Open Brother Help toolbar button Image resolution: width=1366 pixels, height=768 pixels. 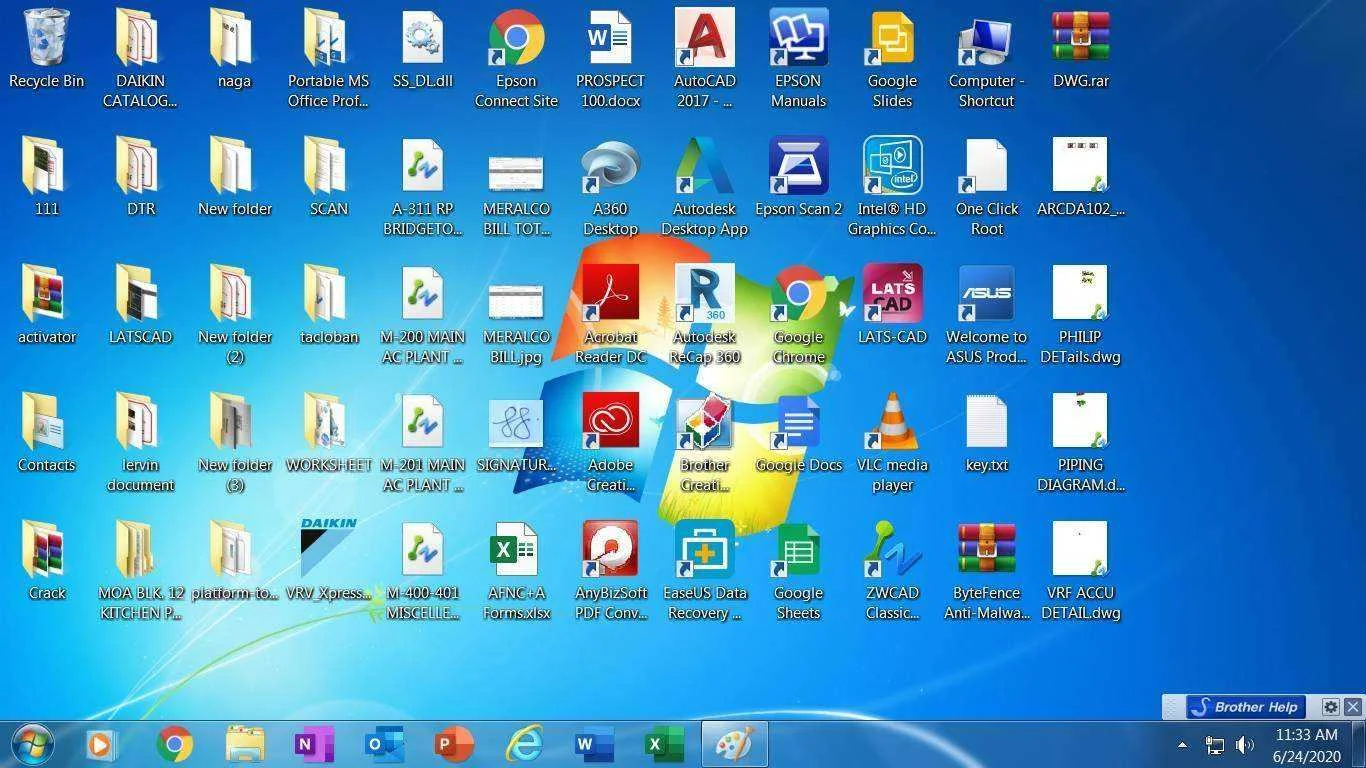point(1244,707)
